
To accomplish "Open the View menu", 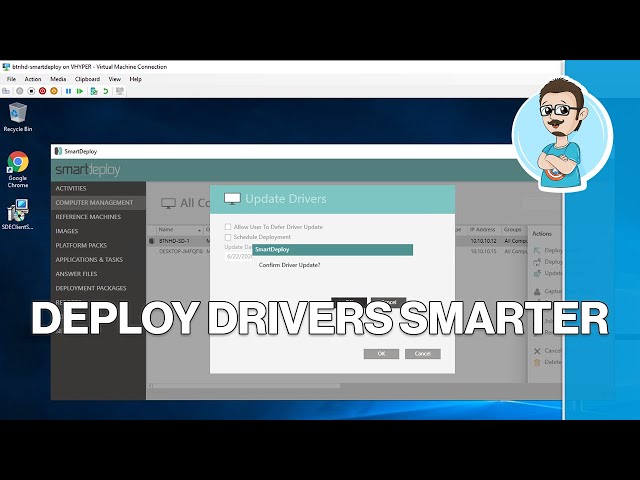I will click(115, 79).
